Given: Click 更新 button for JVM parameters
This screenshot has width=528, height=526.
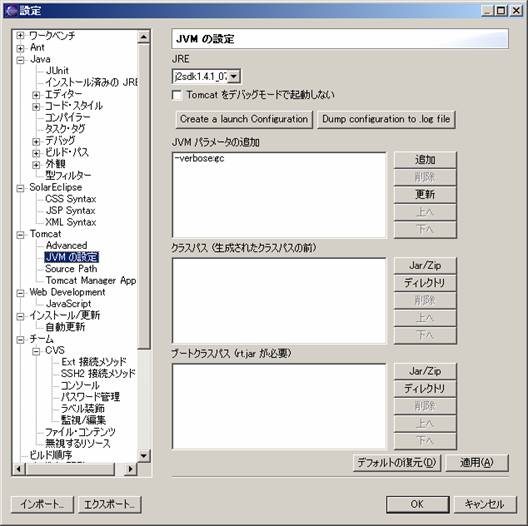Looking at the screenshot, I should point(425,194).
